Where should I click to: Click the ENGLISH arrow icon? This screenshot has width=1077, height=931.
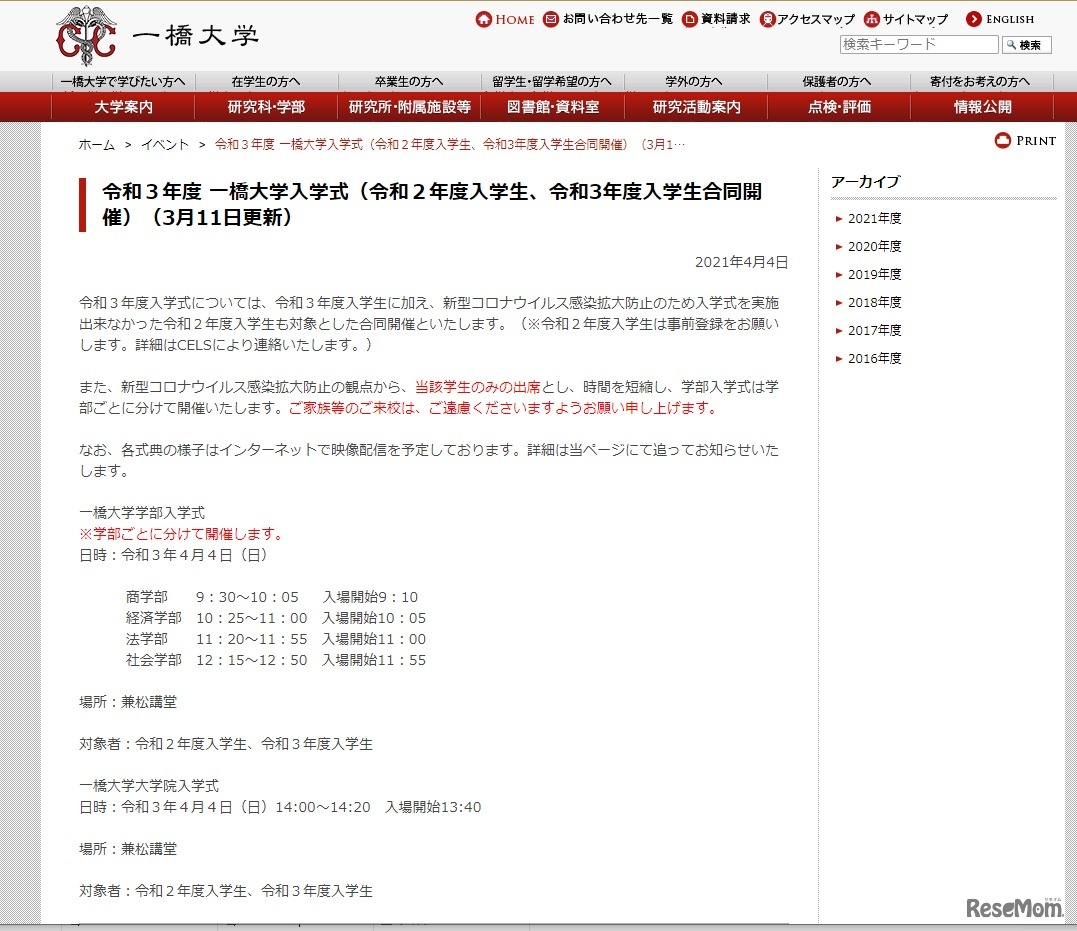click(973, 19)
